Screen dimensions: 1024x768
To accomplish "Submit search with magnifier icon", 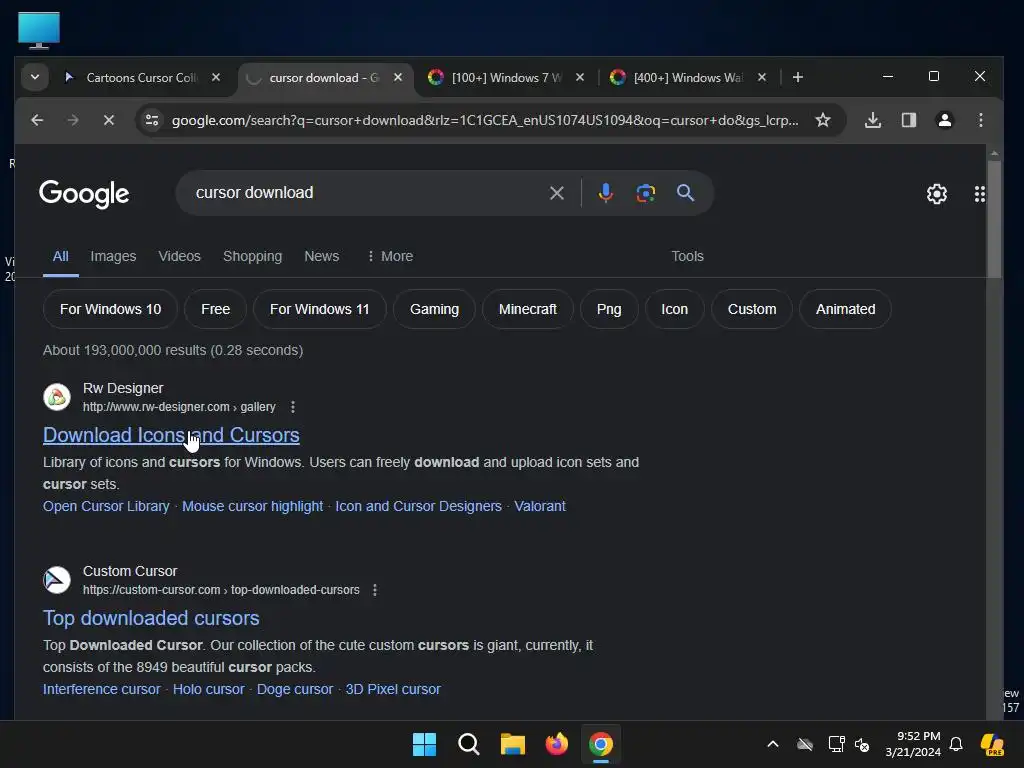I will pos(685,193).
